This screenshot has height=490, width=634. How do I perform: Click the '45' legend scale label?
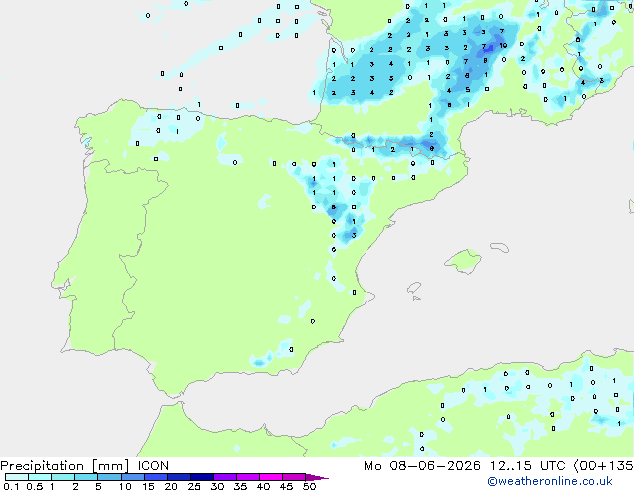click(286, 486)
